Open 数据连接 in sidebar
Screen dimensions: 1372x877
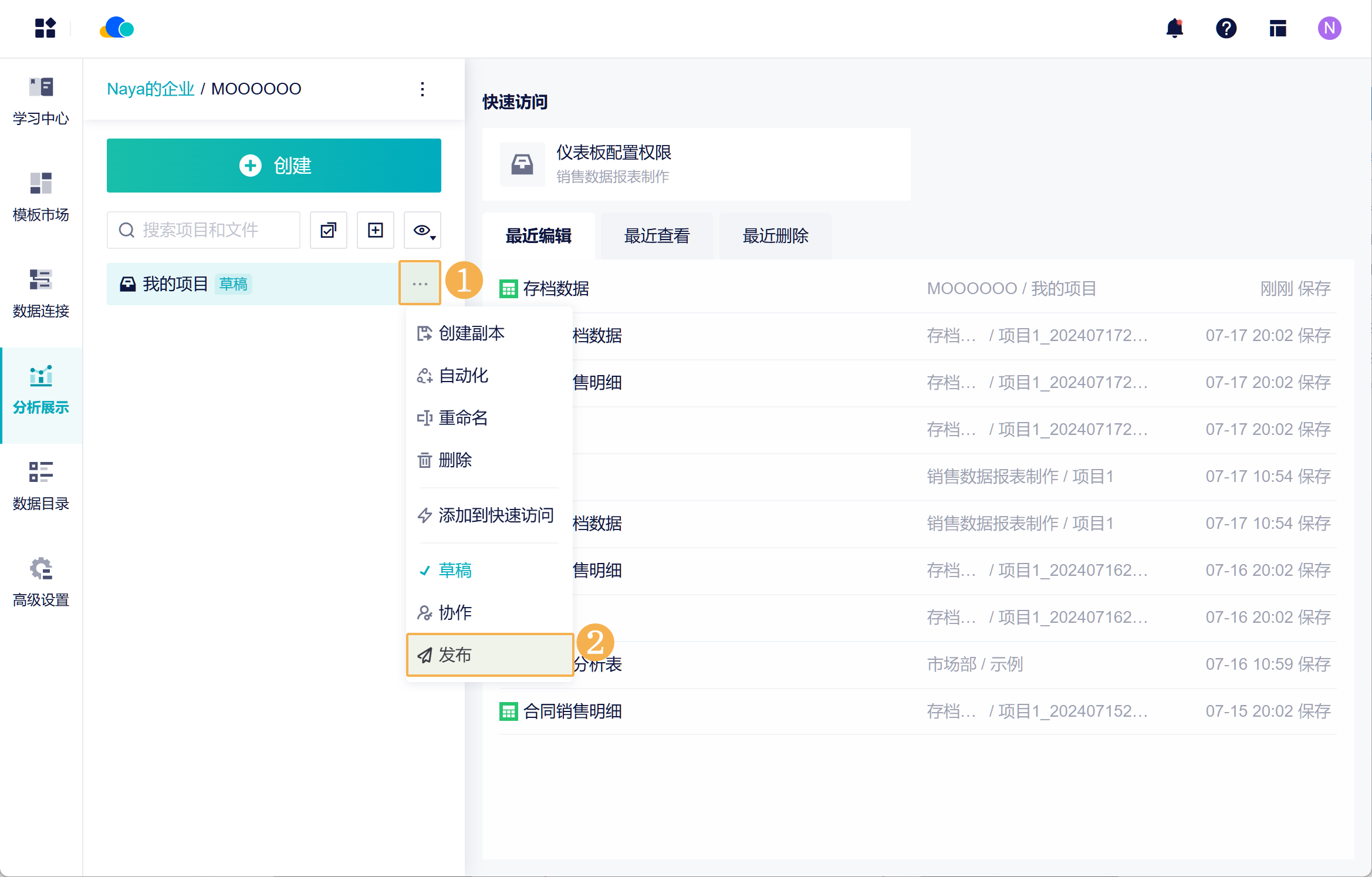click(x=41, y=294)
